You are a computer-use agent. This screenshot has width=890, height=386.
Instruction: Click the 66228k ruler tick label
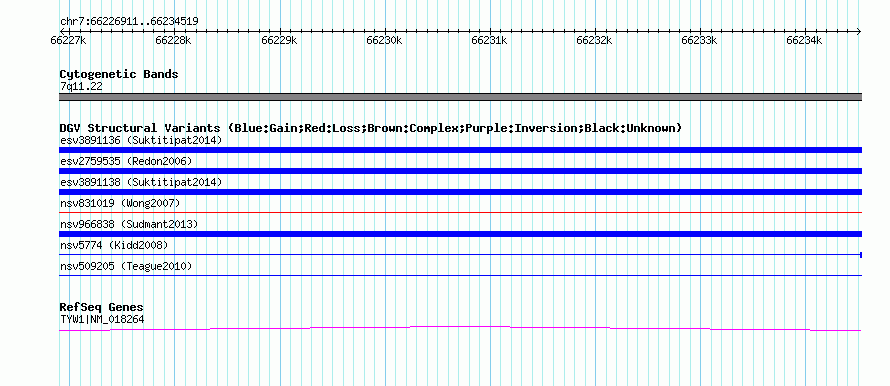click(173, 40)
